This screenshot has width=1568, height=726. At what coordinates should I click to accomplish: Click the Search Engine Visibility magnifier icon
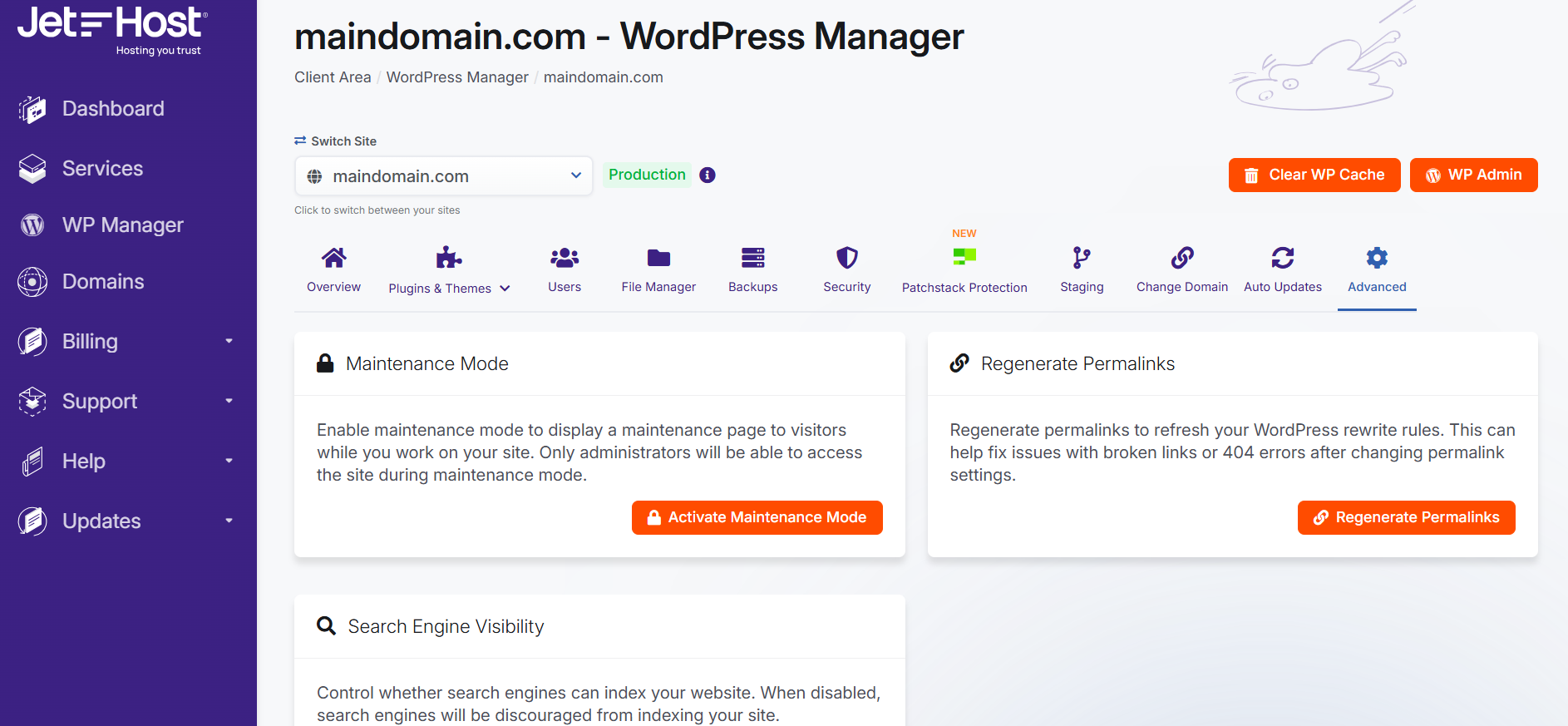[x=327, y=626]
